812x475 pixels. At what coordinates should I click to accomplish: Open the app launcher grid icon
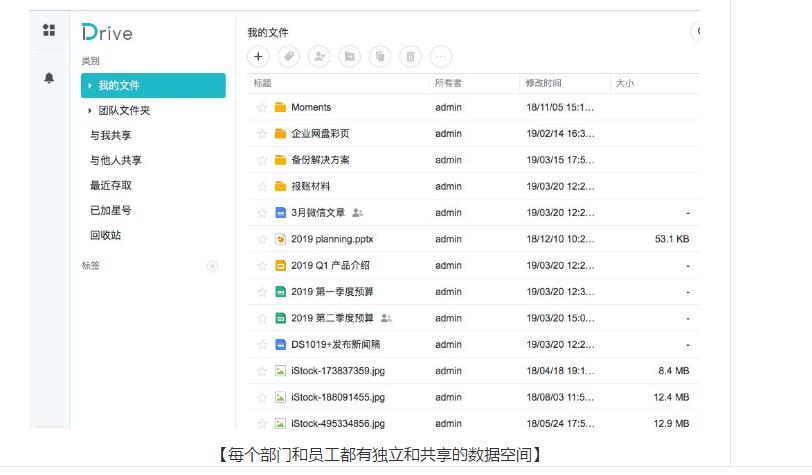(49, 30)
